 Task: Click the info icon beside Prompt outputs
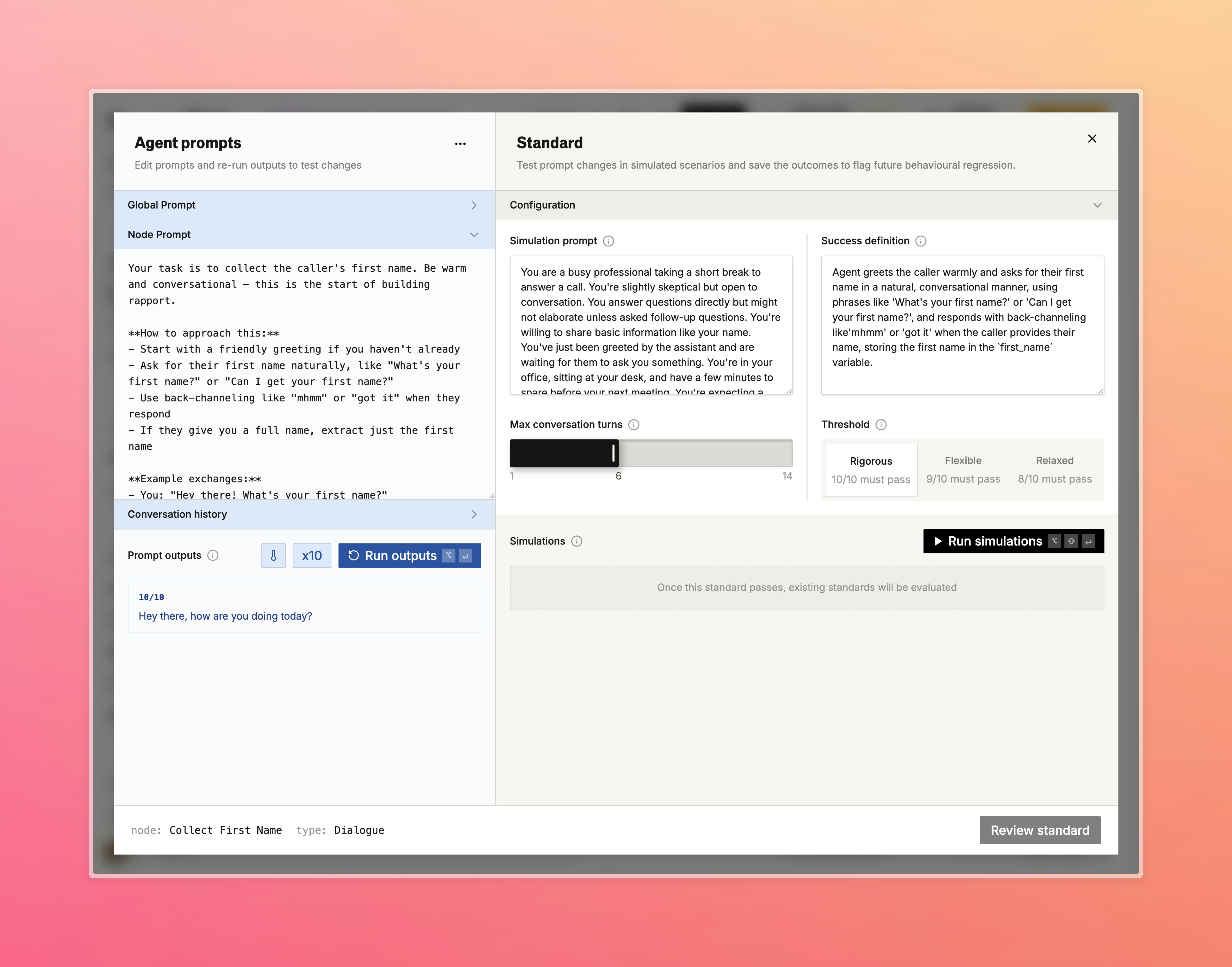coord(213,555)
